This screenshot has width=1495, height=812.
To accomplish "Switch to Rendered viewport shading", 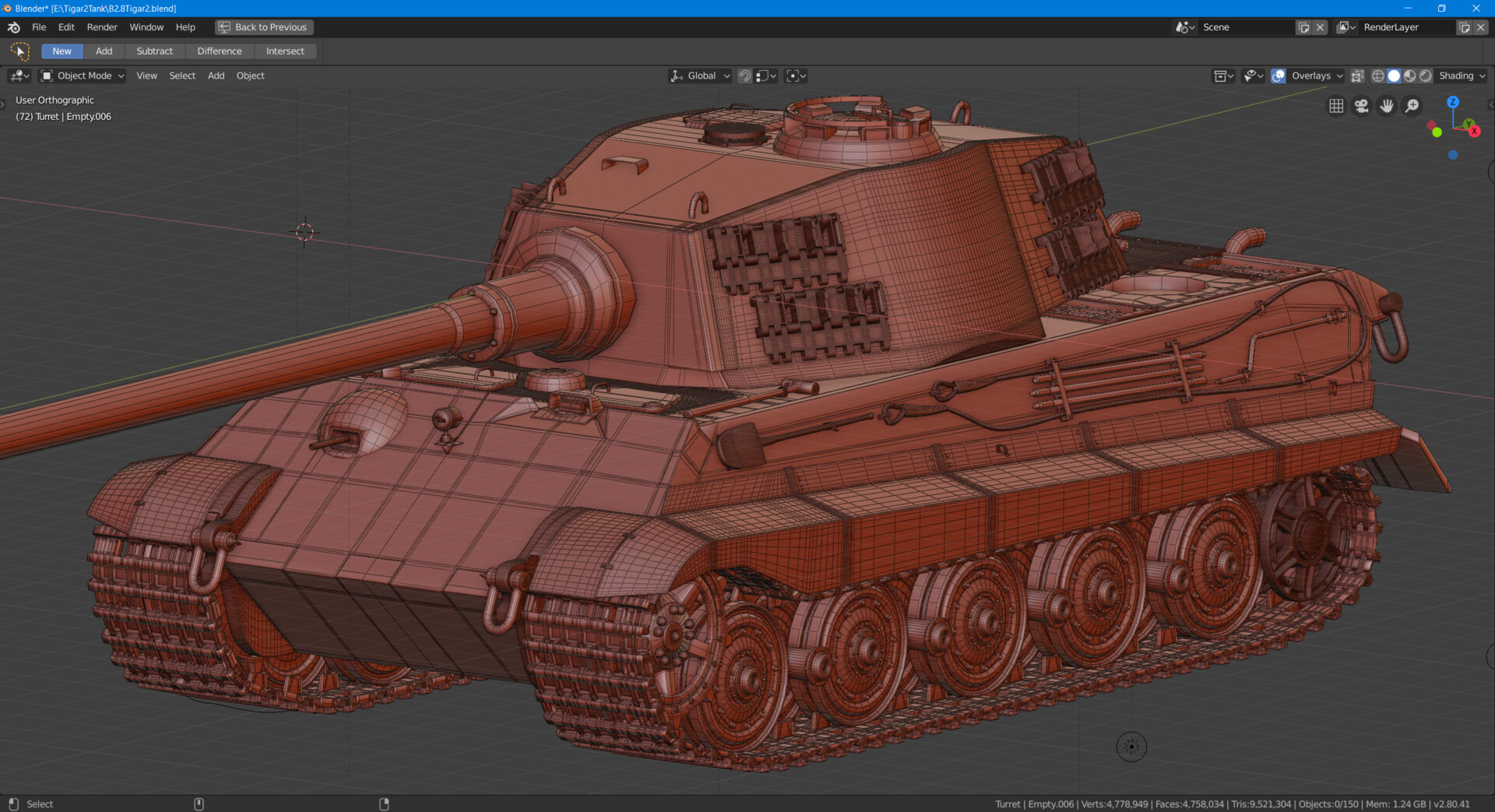I will (x=1426, y=76).
